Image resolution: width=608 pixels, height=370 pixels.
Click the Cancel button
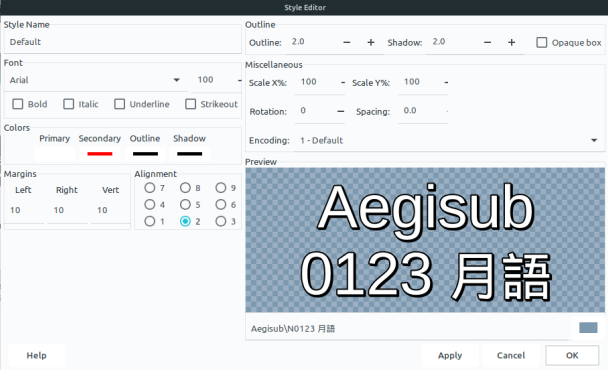click(x=511, y=355)
